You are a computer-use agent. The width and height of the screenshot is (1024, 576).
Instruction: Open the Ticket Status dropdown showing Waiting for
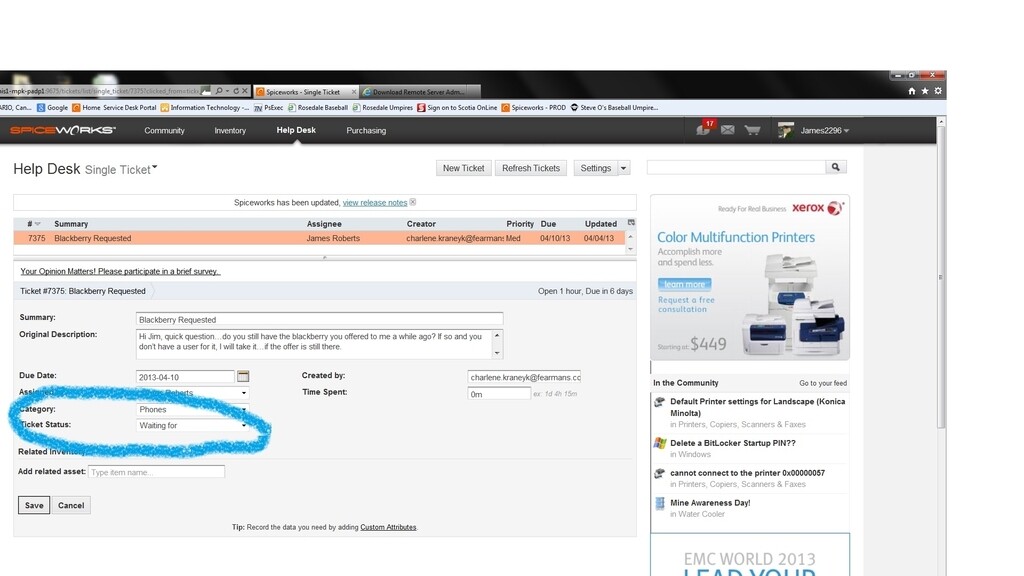tap(243, 424)
